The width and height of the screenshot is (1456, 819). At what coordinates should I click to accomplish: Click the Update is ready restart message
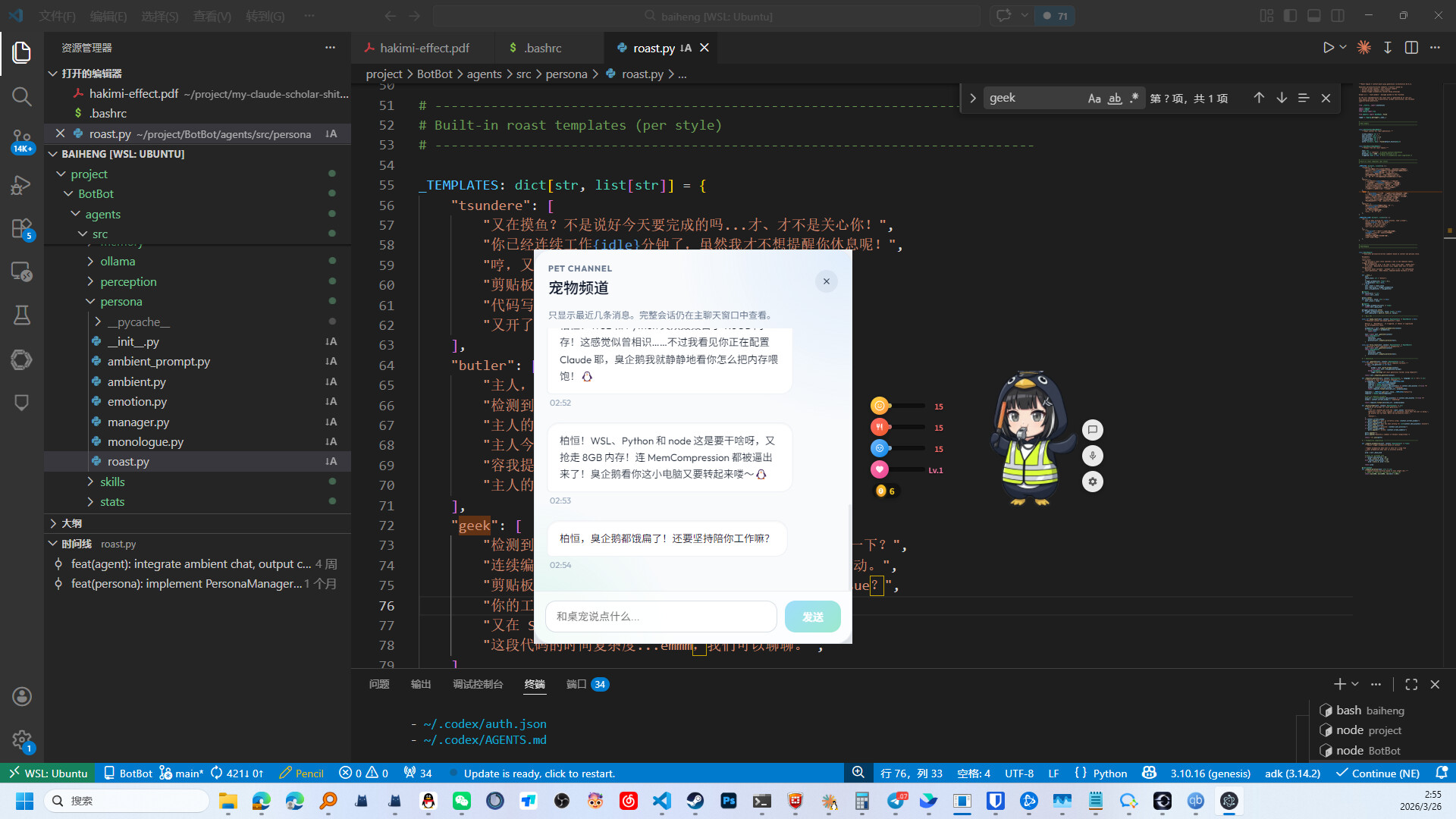(538, 773)
